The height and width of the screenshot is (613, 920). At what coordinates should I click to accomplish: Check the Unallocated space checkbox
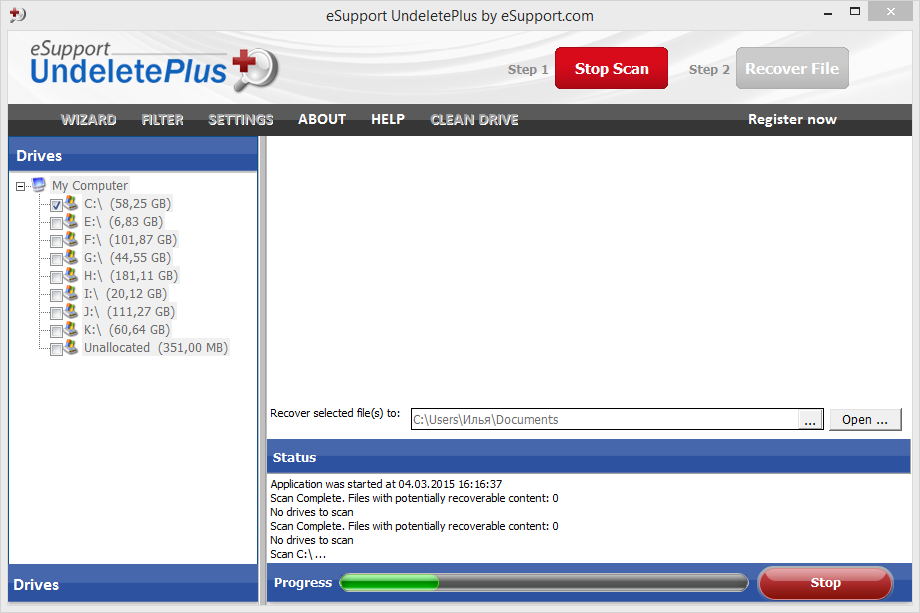pyautogui.click(x=56, y=350)
